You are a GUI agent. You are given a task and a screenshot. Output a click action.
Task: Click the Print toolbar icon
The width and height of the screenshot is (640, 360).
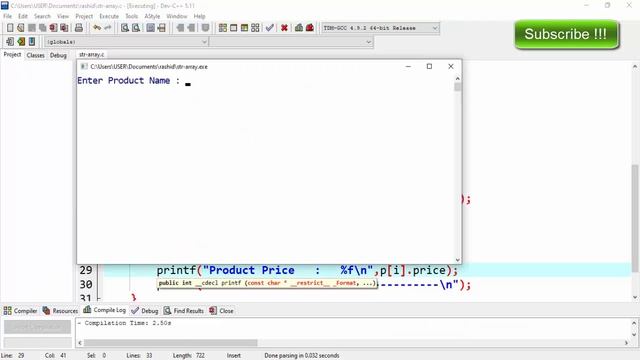pyautogui.click(x=79, y=28)
